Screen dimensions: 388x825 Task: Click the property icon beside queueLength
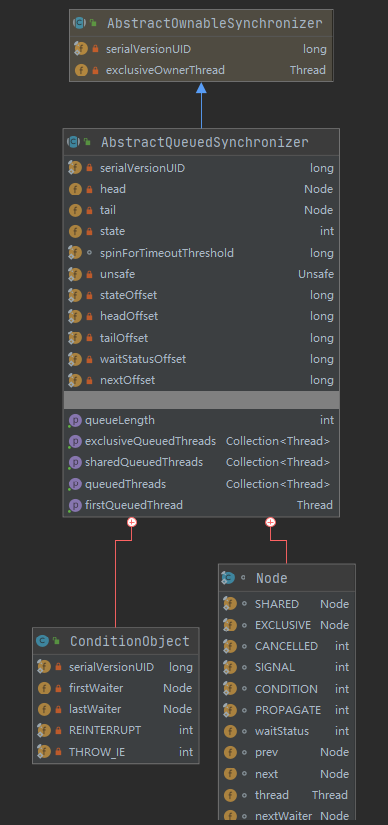[x=75, y=420]
